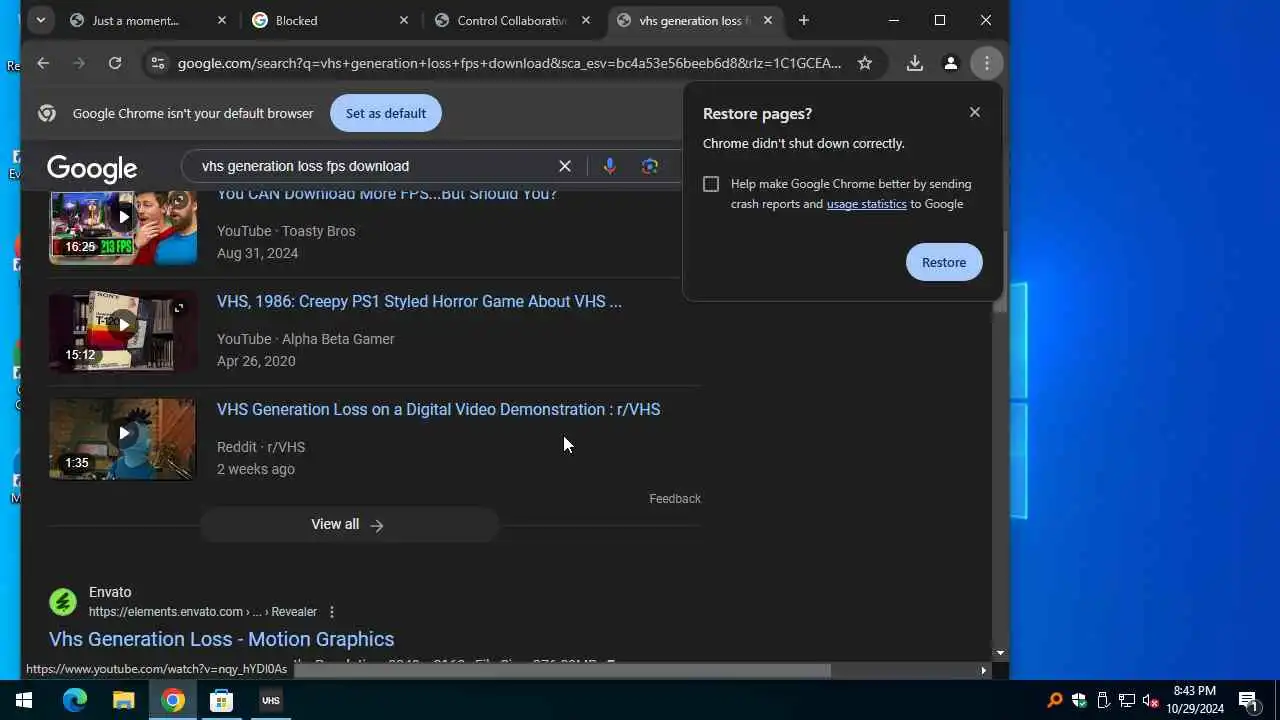This screenshot has width=1280, height=720.
Task: Click the Envato URL breadcrumb text
Action: [203, 612]
